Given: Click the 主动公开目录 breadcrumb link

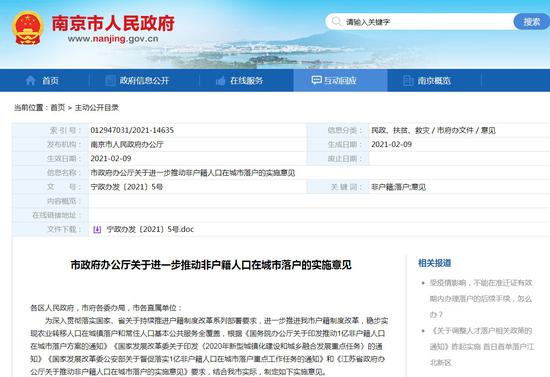Looking at the screenshot, I should (97, 108).
